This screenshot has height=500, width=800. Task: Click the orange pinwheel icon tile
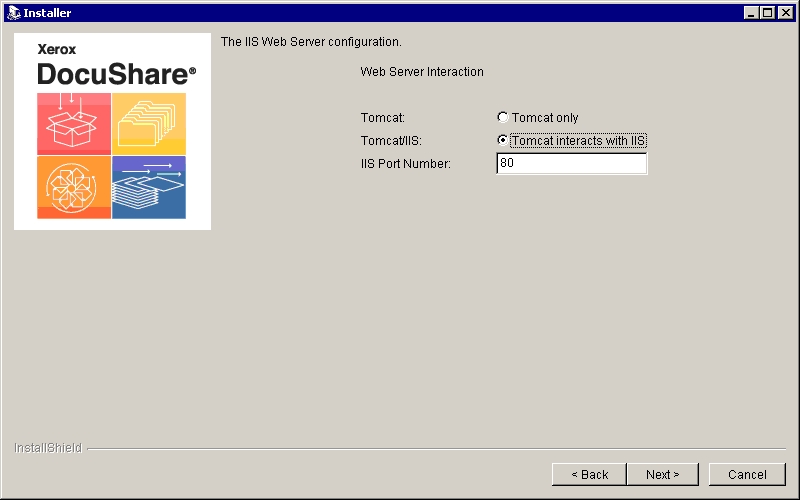(x=74, y=187)
